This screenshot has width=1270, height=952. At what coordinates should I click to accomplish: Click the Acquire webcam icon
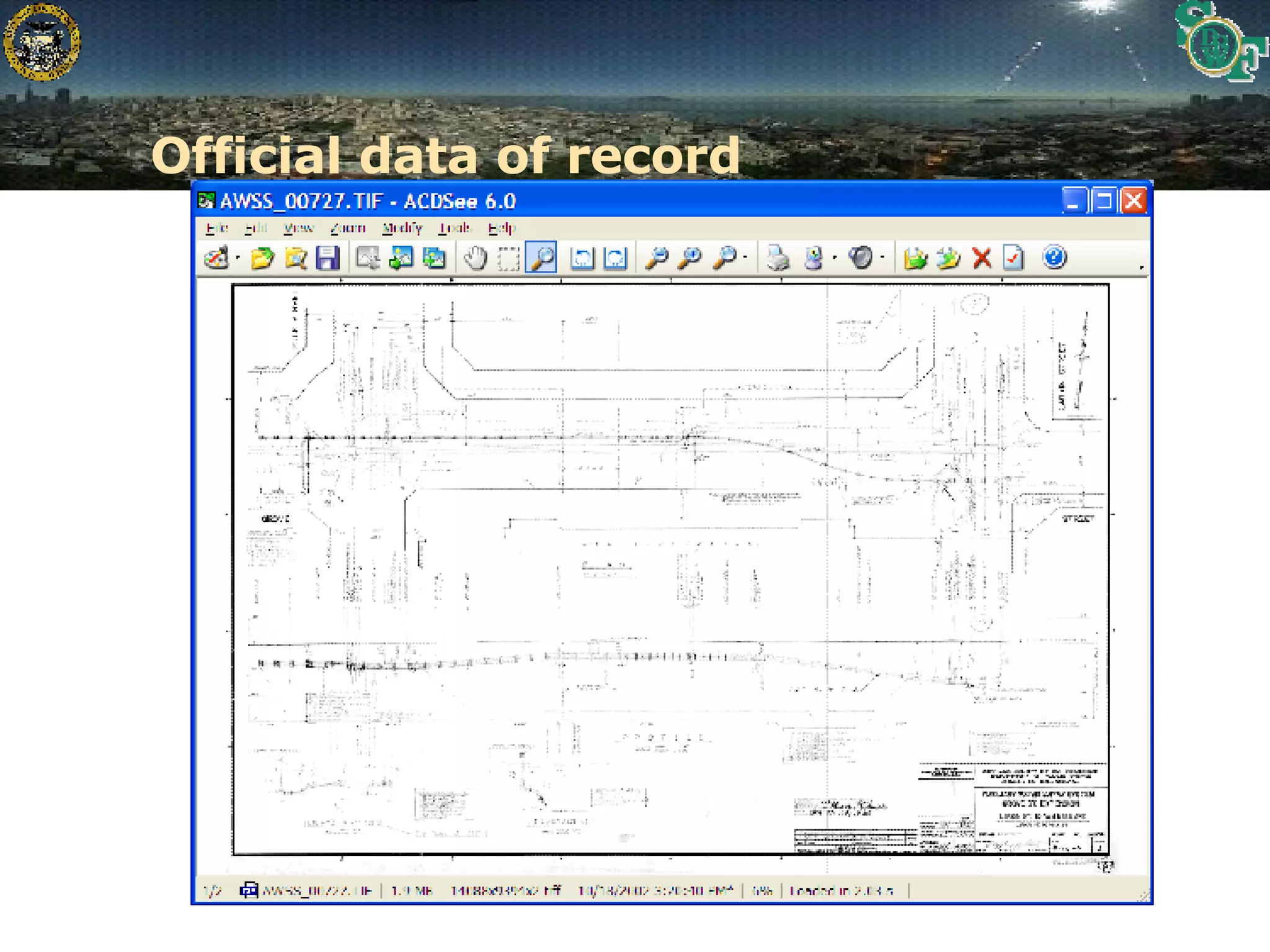pos(814,257)
